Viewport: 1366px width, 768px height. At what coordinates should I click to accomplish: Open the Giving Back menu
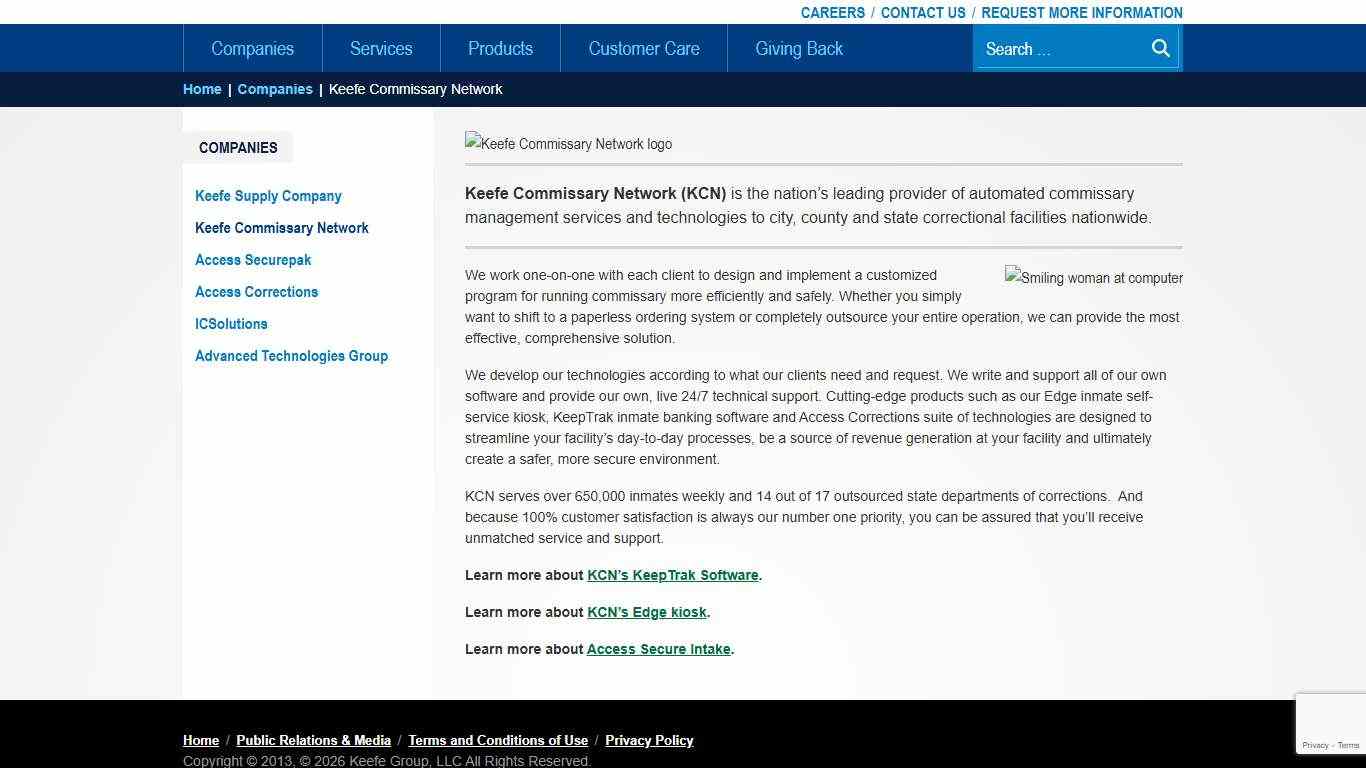798,48
